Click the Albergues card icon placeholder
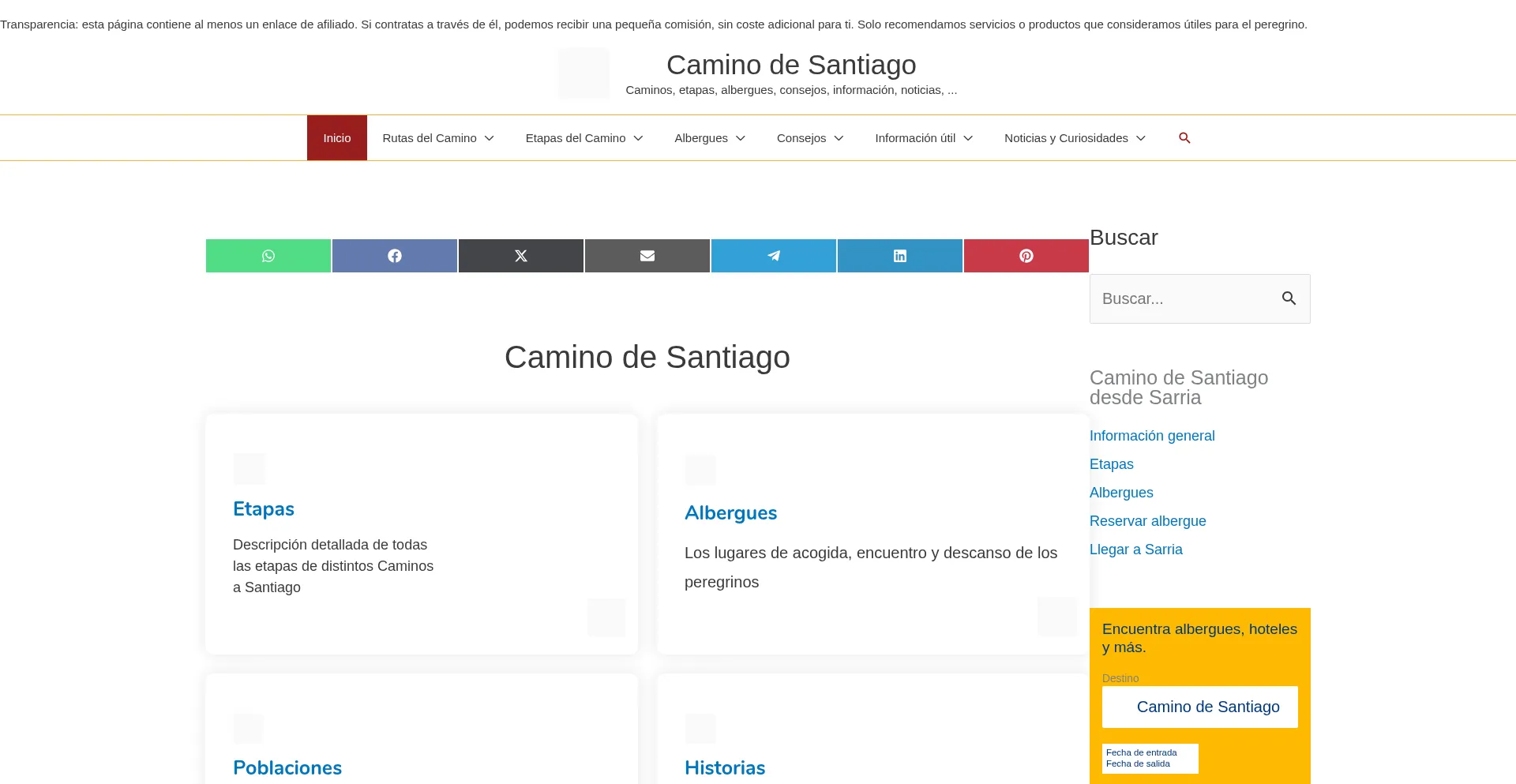The height and width of the screenshot is (784, 1516). point(700,470)
